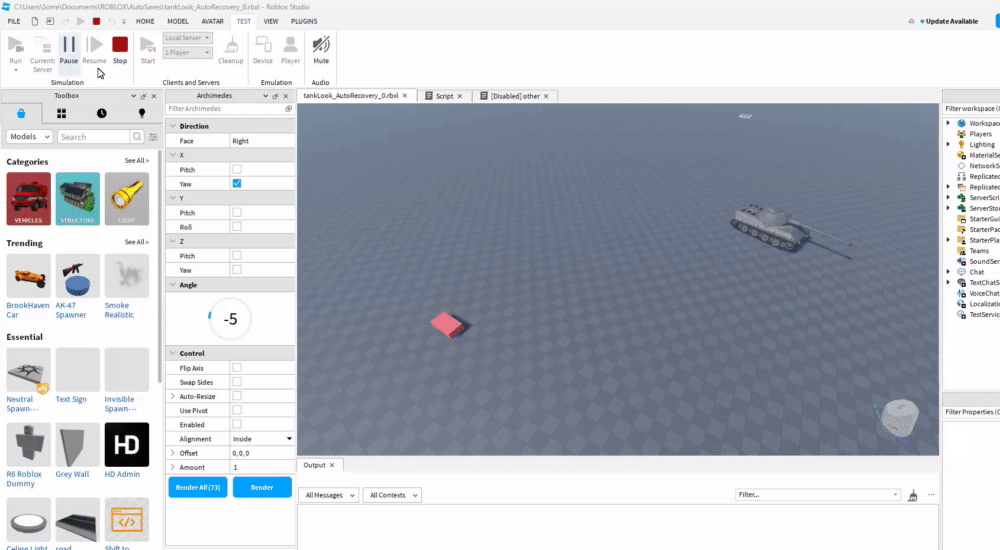Click the Toolbox search magnifier icon
The height and width of the screenshot is (550, 1000).
137,137
